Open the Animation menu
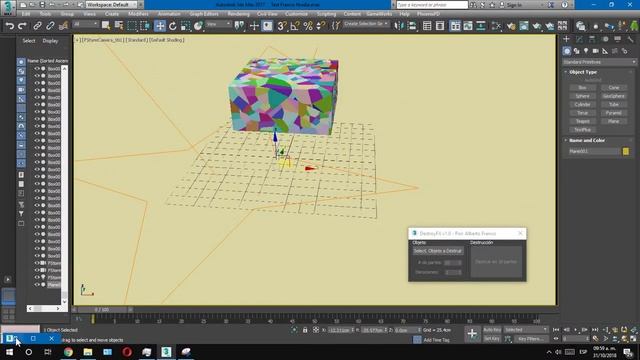The image size is (640, 360). point(169,14)
